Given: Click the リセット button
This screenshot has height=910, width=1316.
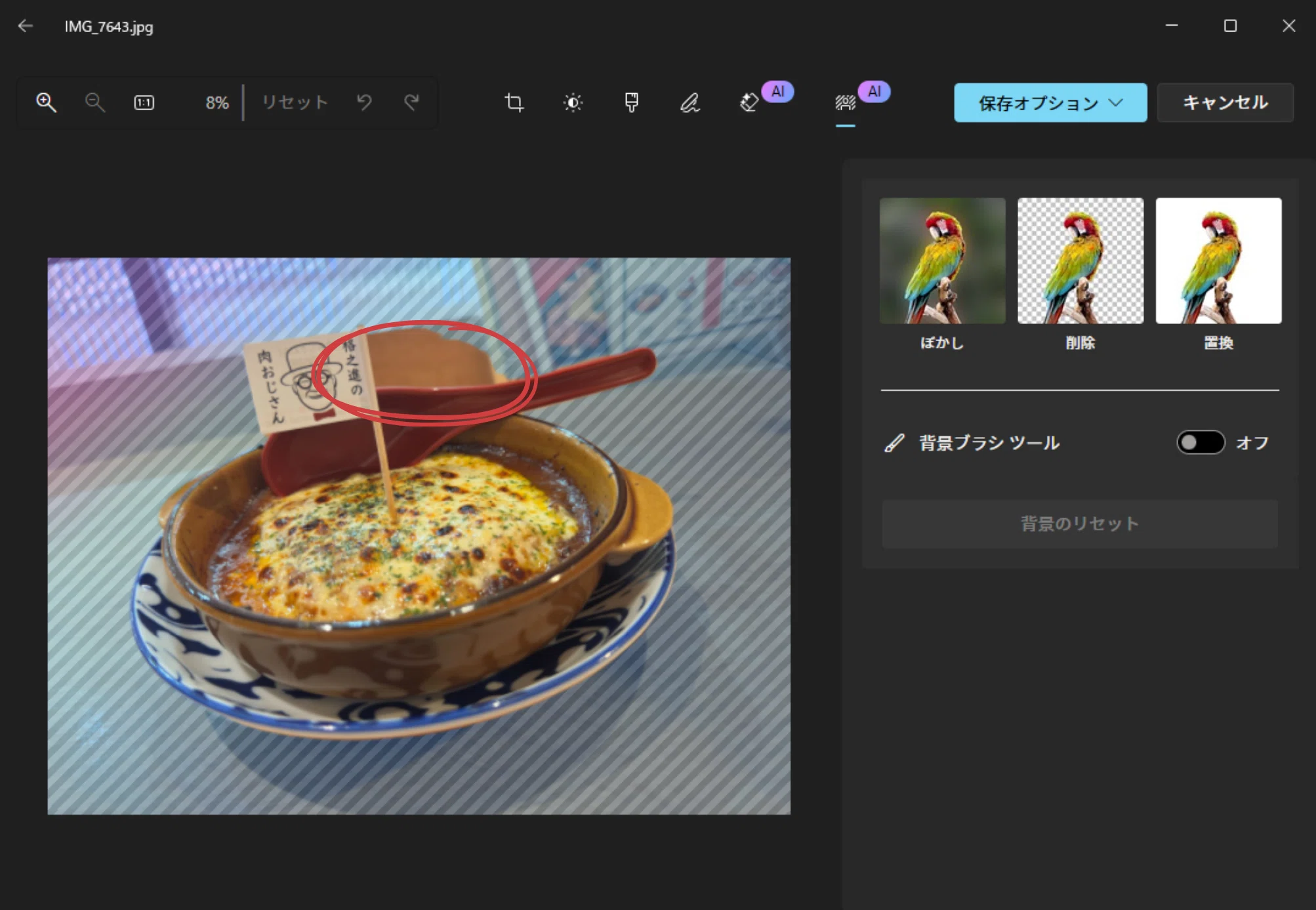Looking at the screenshot, I should [x=295, y=102].
